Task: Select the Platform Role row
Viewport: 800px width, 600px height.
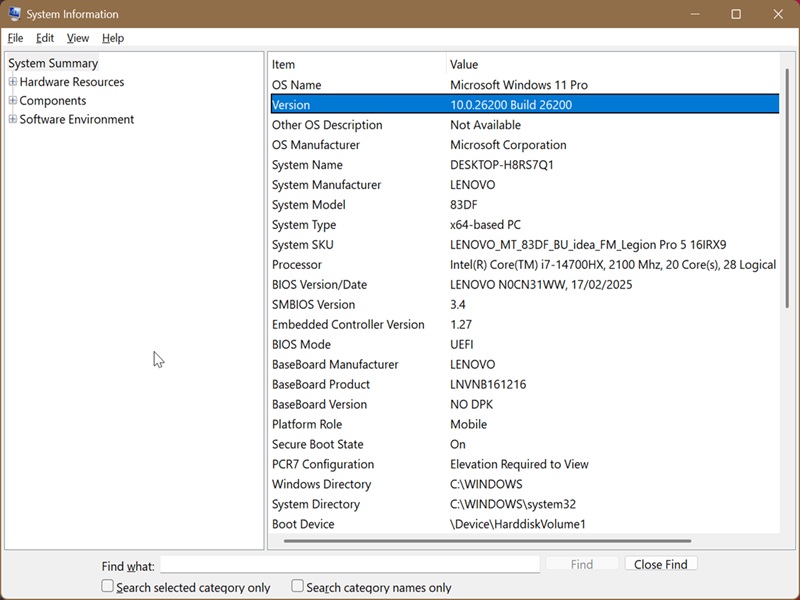Action: (525, 424)
